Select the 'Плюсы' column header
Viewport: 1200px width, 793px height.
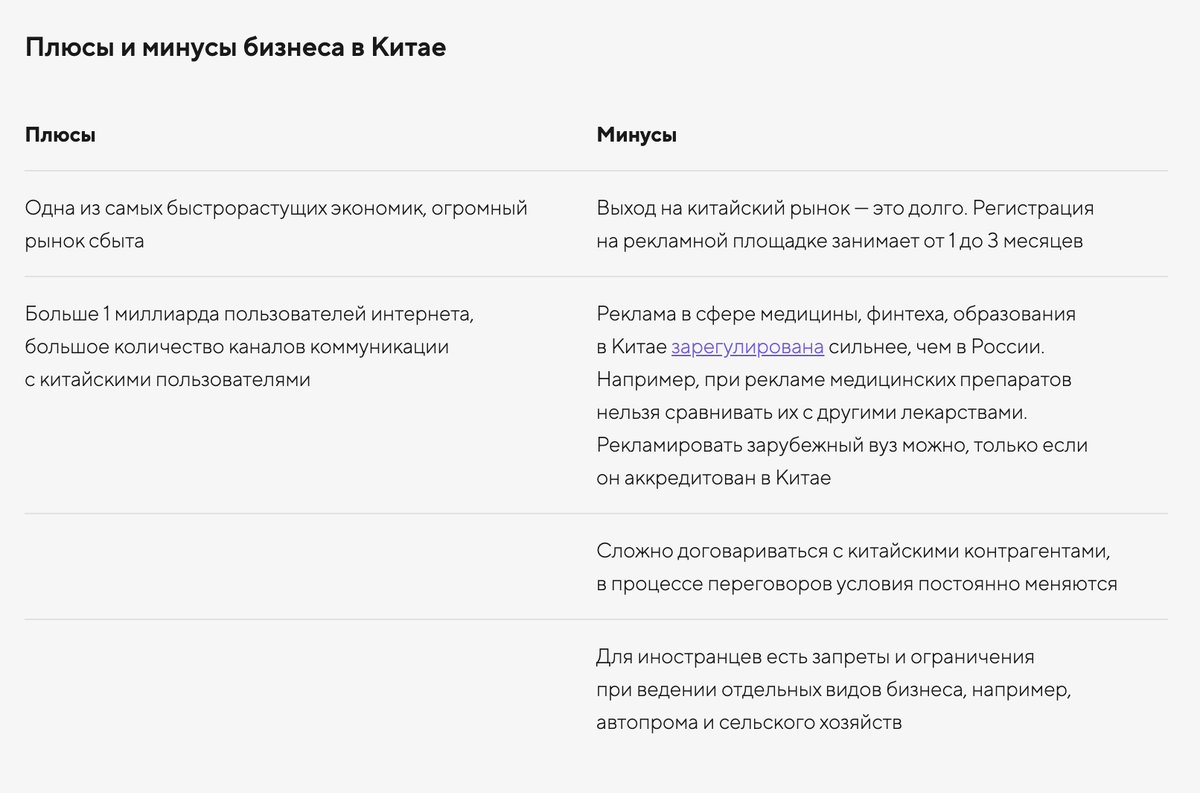pyautogui.click(x=60, y=134)
